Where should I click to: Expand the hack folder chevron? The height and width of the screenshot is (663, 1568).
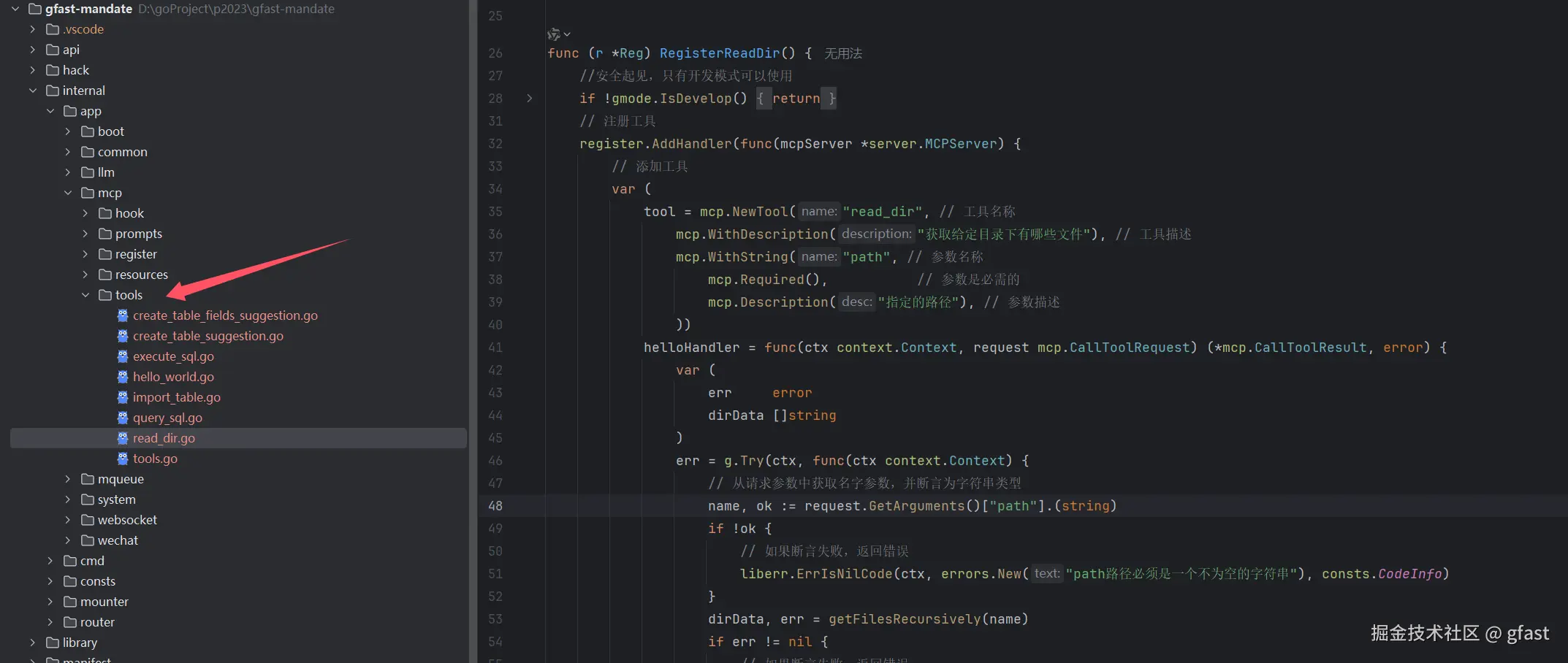(33, 70)
